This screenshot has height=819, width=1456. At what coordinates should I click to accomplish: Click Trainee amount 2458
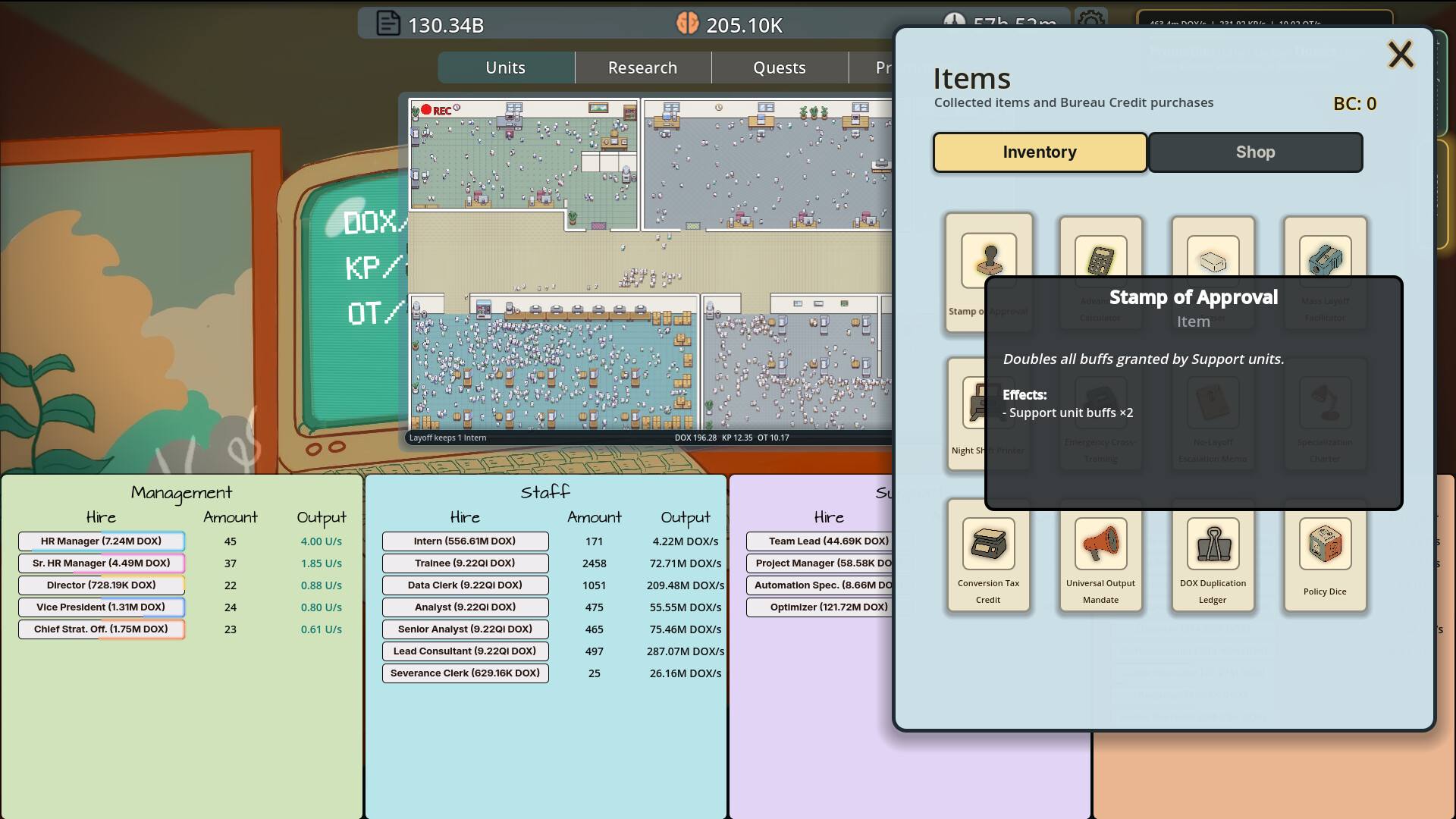pos(594,563)
